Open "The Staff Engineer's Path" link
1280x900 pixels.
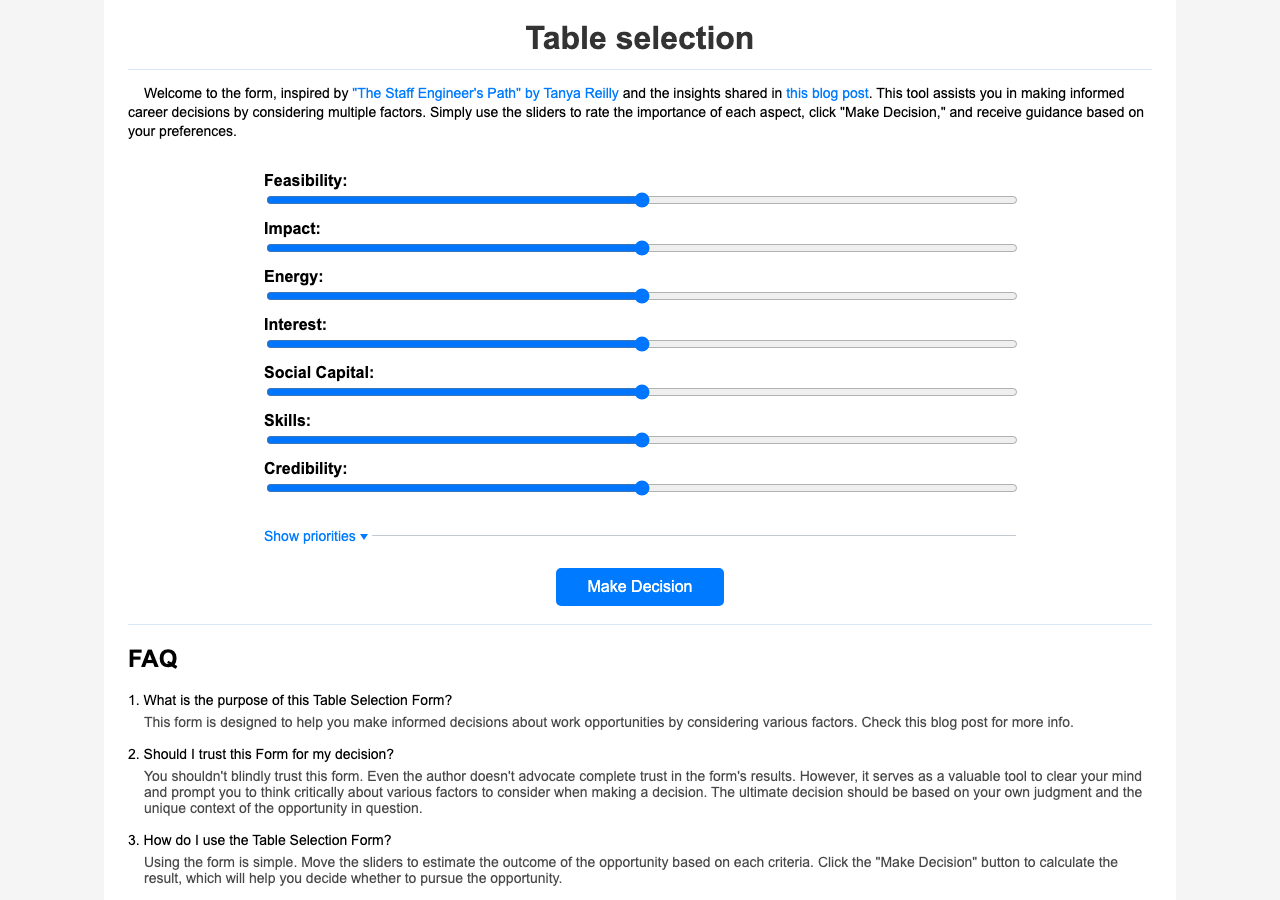coord(485,93)
